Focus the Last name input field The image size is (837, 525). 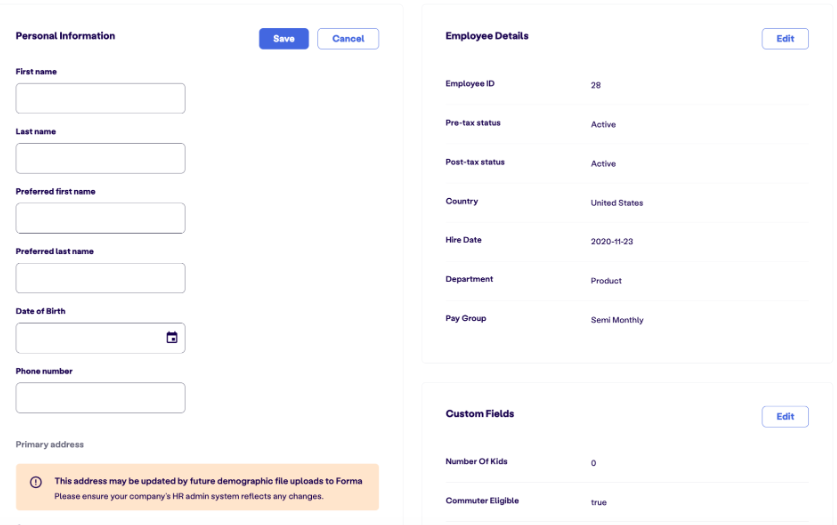(100, 158)
